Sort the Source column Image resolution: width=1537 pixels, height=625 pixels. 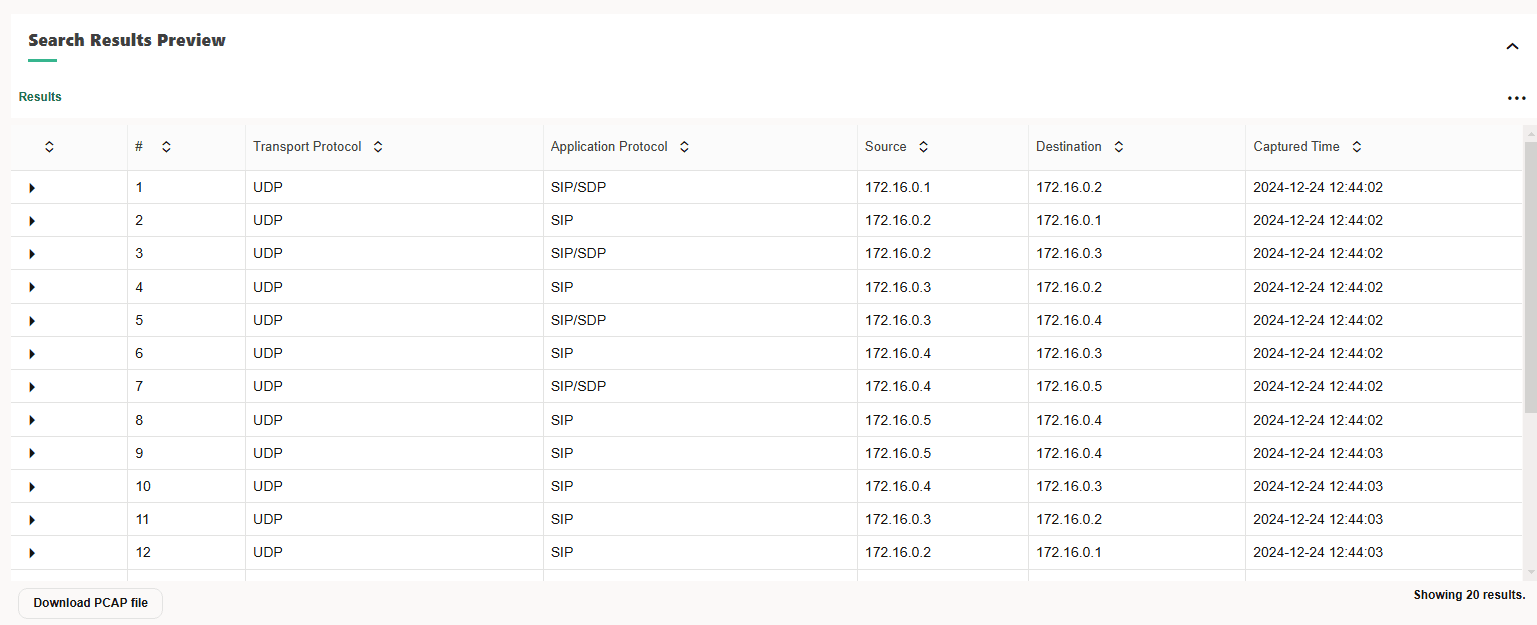pos(923,146)
